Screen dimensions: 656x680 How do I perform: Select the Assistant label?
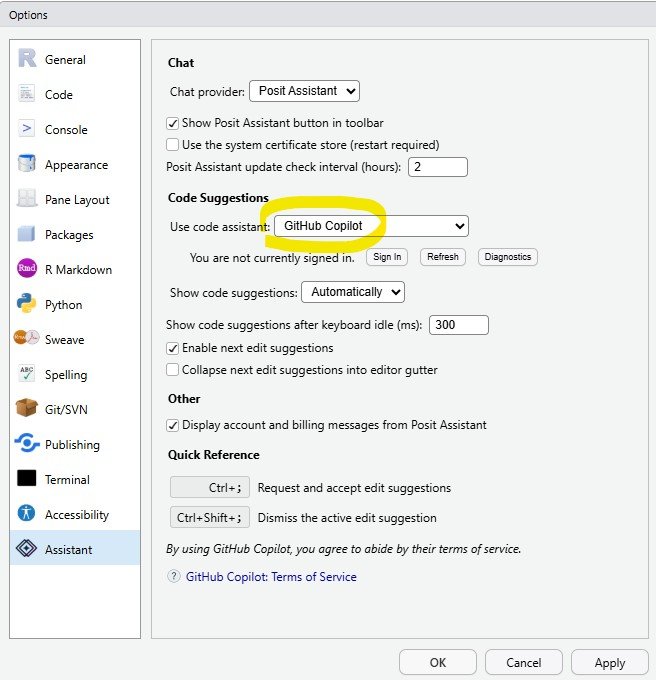pyautogui.click(x=69, y=550)
